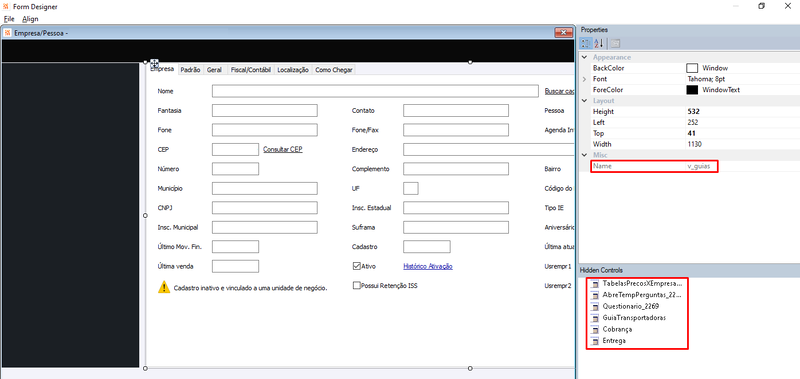
Task: Click the Suframa input field
Action: [x=456, y=227]
